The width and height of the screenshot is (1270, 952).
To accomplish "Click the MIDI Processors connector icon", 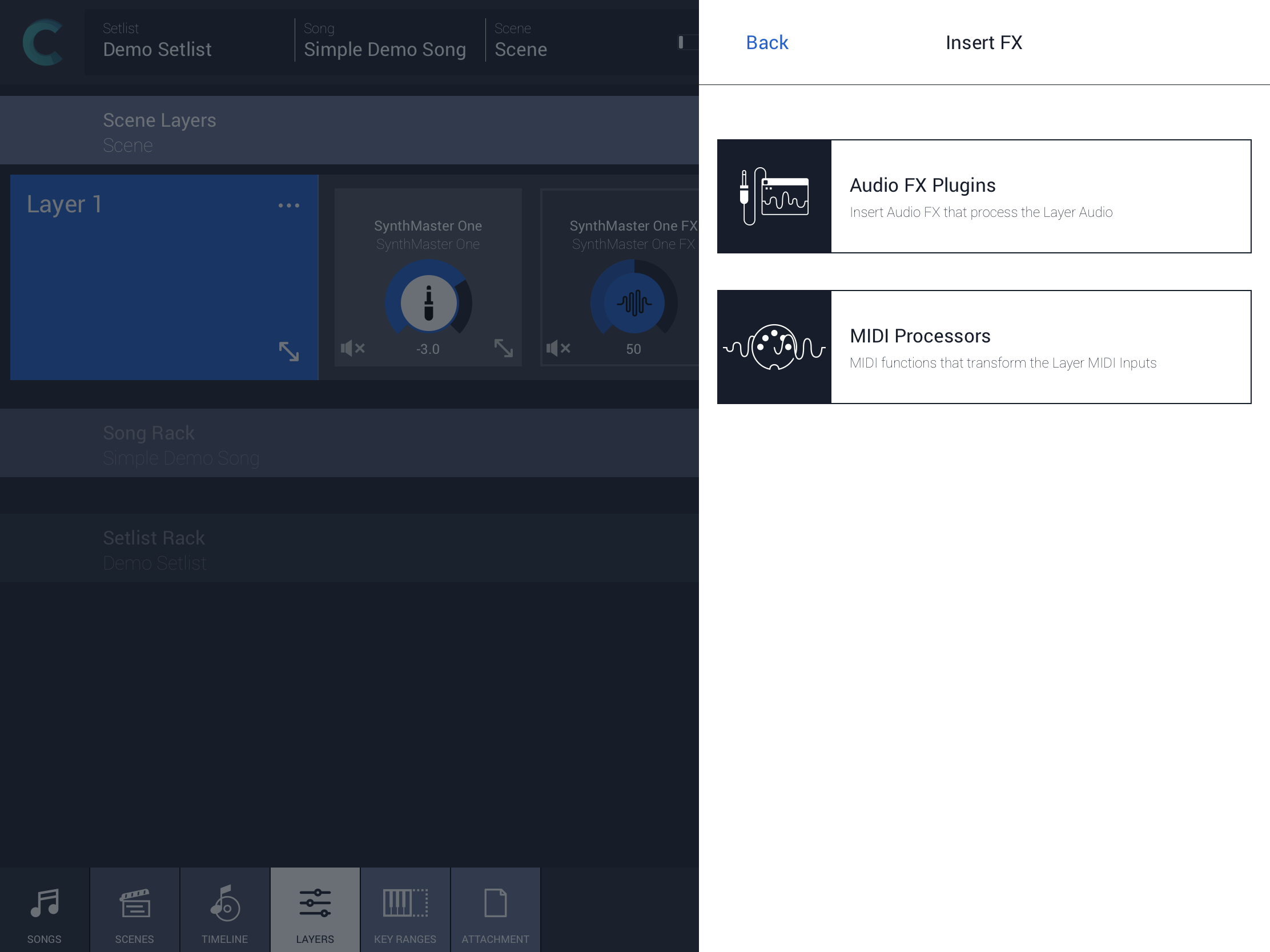I will click(x=774, y=347).
